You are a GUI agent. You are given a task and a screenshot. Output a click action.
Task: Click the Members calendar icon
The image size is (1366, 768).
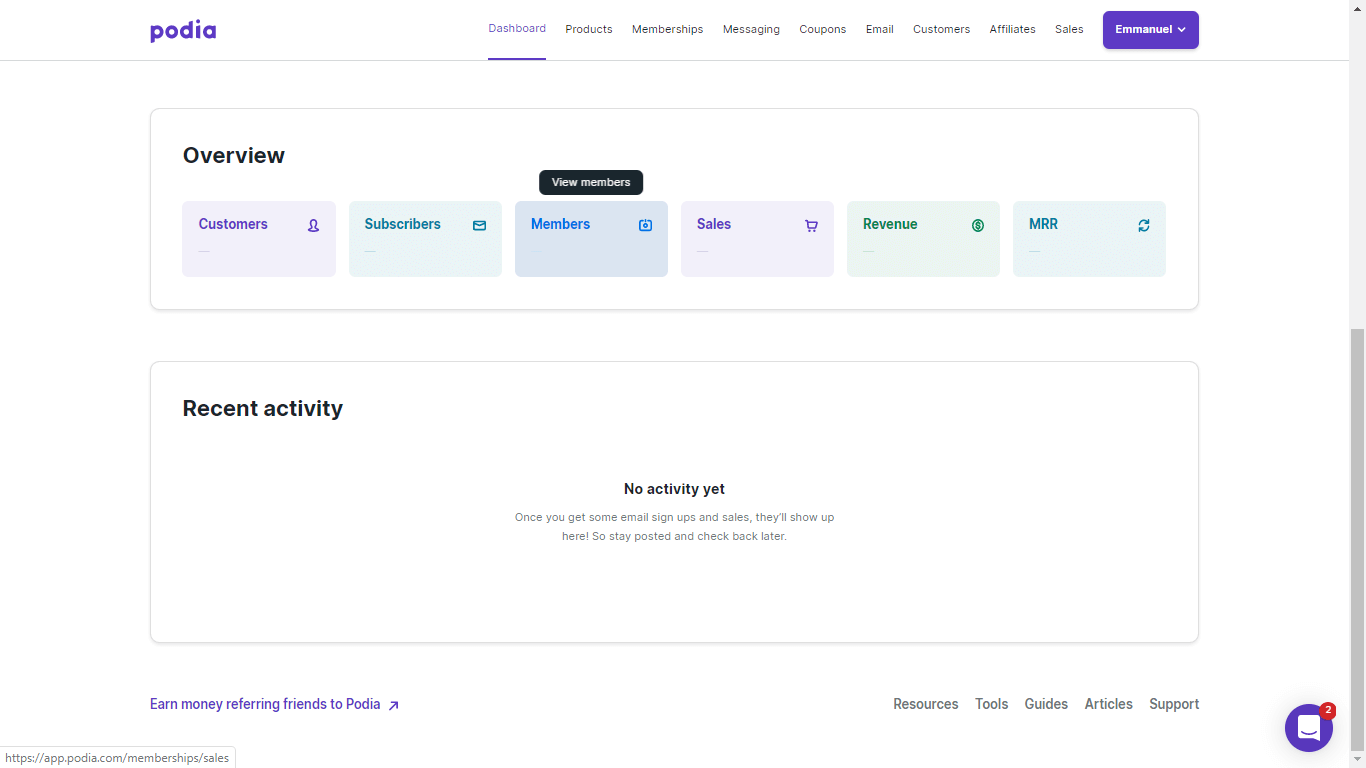click(x=645, y=226)
